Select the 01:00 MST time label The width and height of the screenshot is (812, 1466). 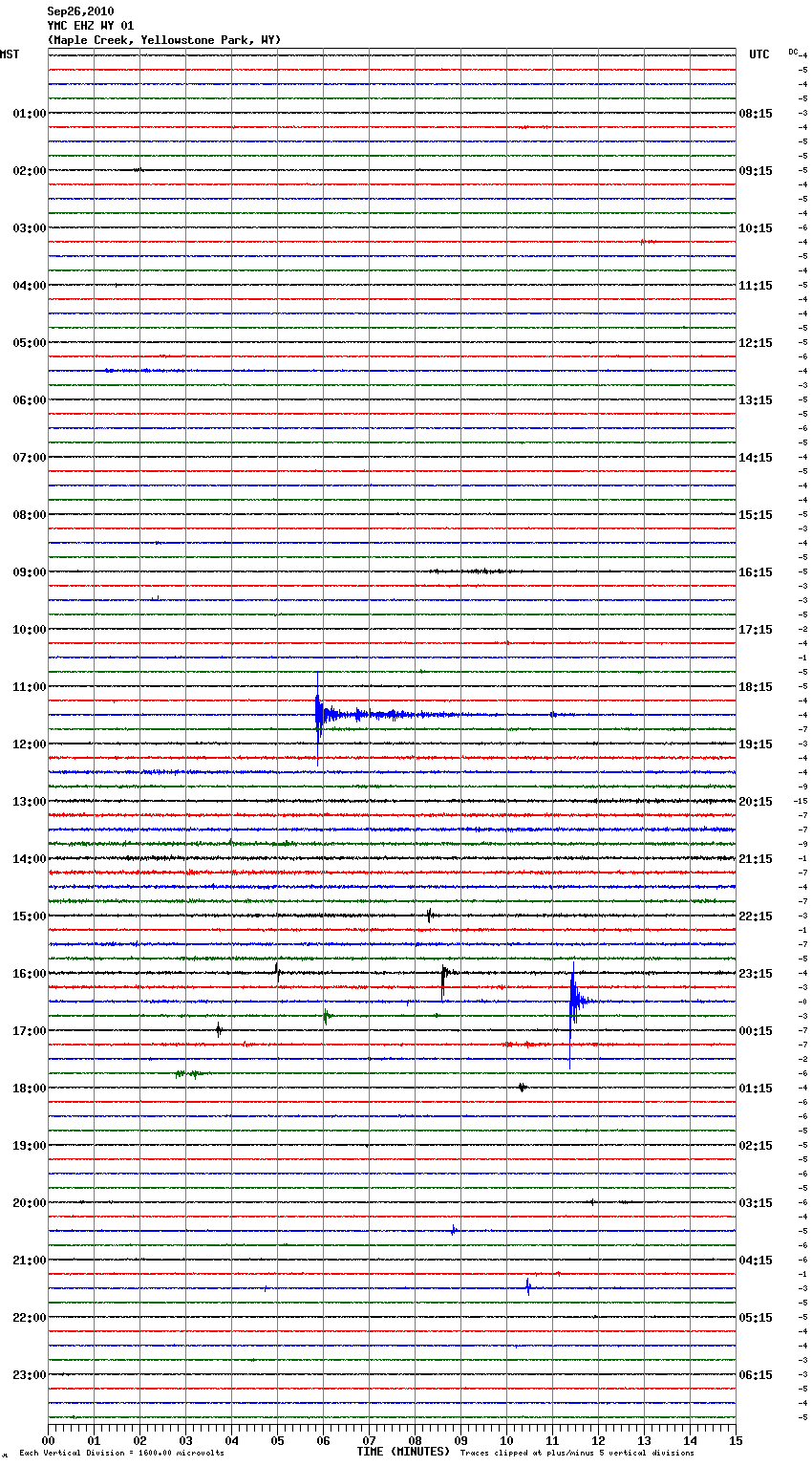coord(29,114)
